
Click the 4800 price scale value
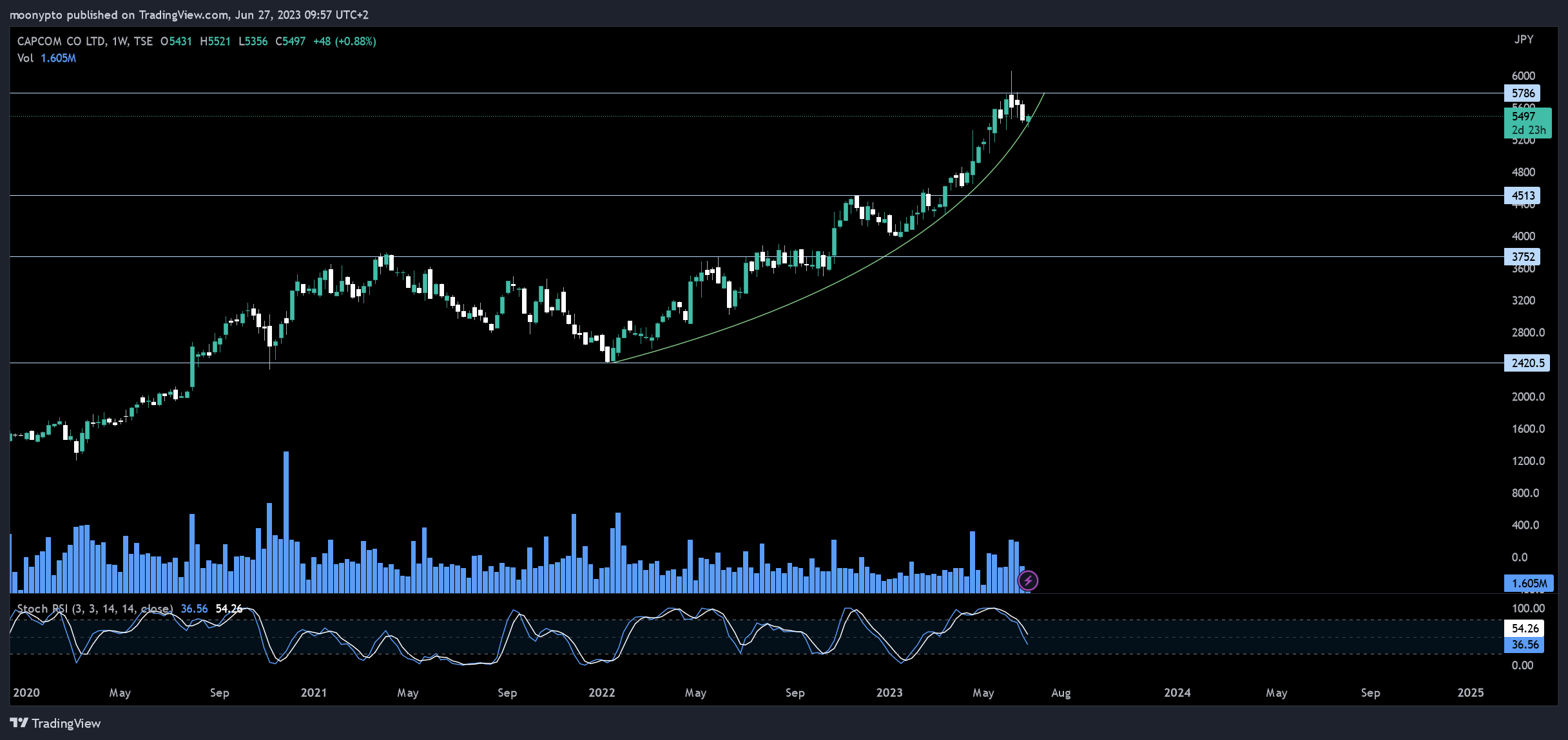(x=1524, y=173)
